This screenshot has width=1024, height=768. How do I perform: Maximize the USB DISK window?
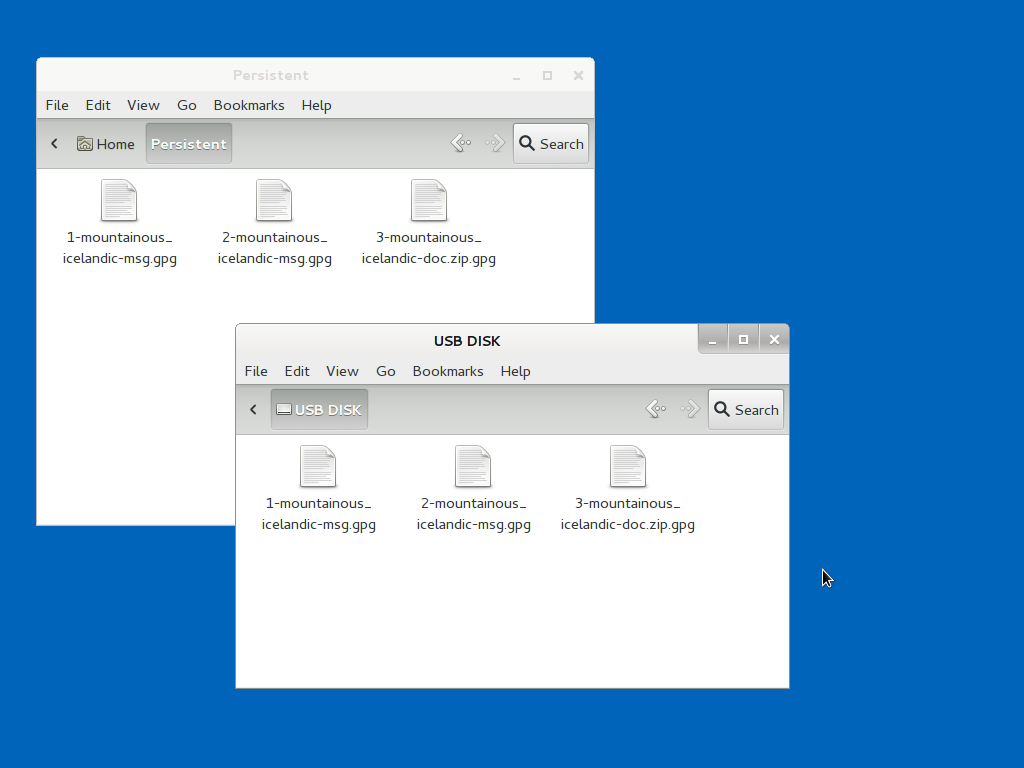pyautogui.click(x=743, y=340)
